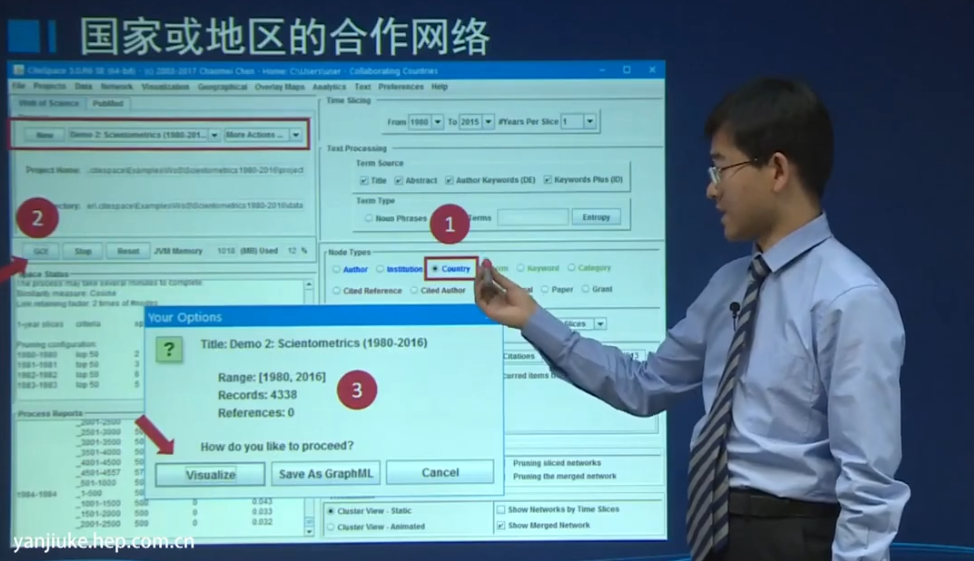Open the From year 1980 dropdown
Viewport: 974px width, 561px height.
[x=437, y=122]
